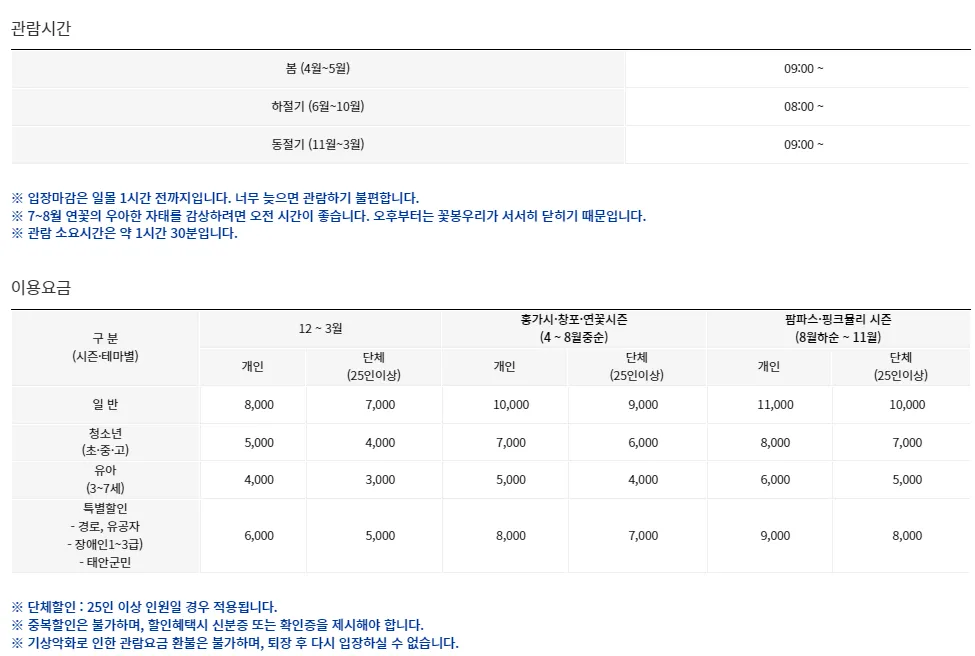Select the 동절기 (11월~3월) row label

tap(318, 144)
